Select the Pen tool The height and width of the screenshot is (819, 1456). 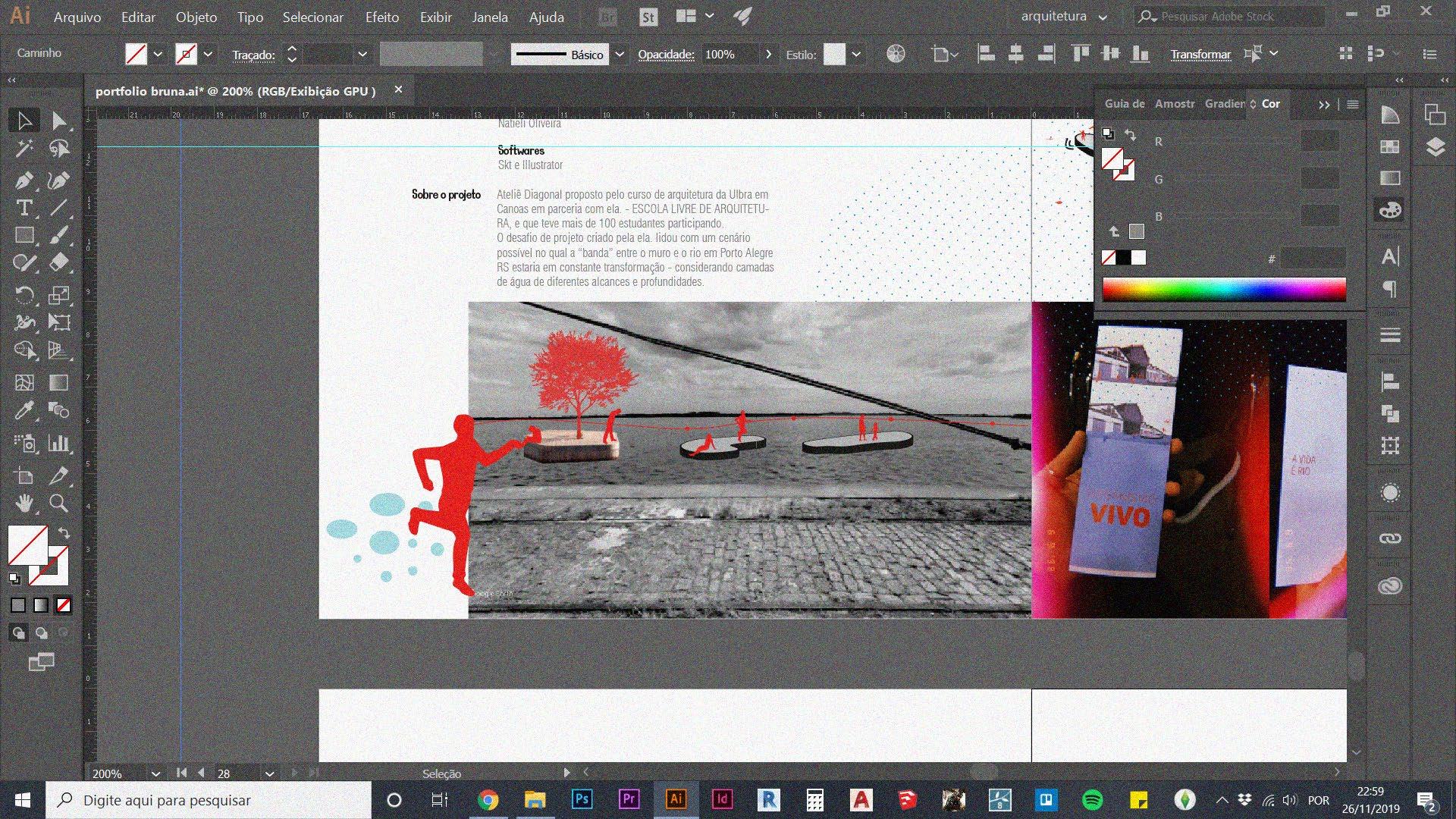(24, 180)
